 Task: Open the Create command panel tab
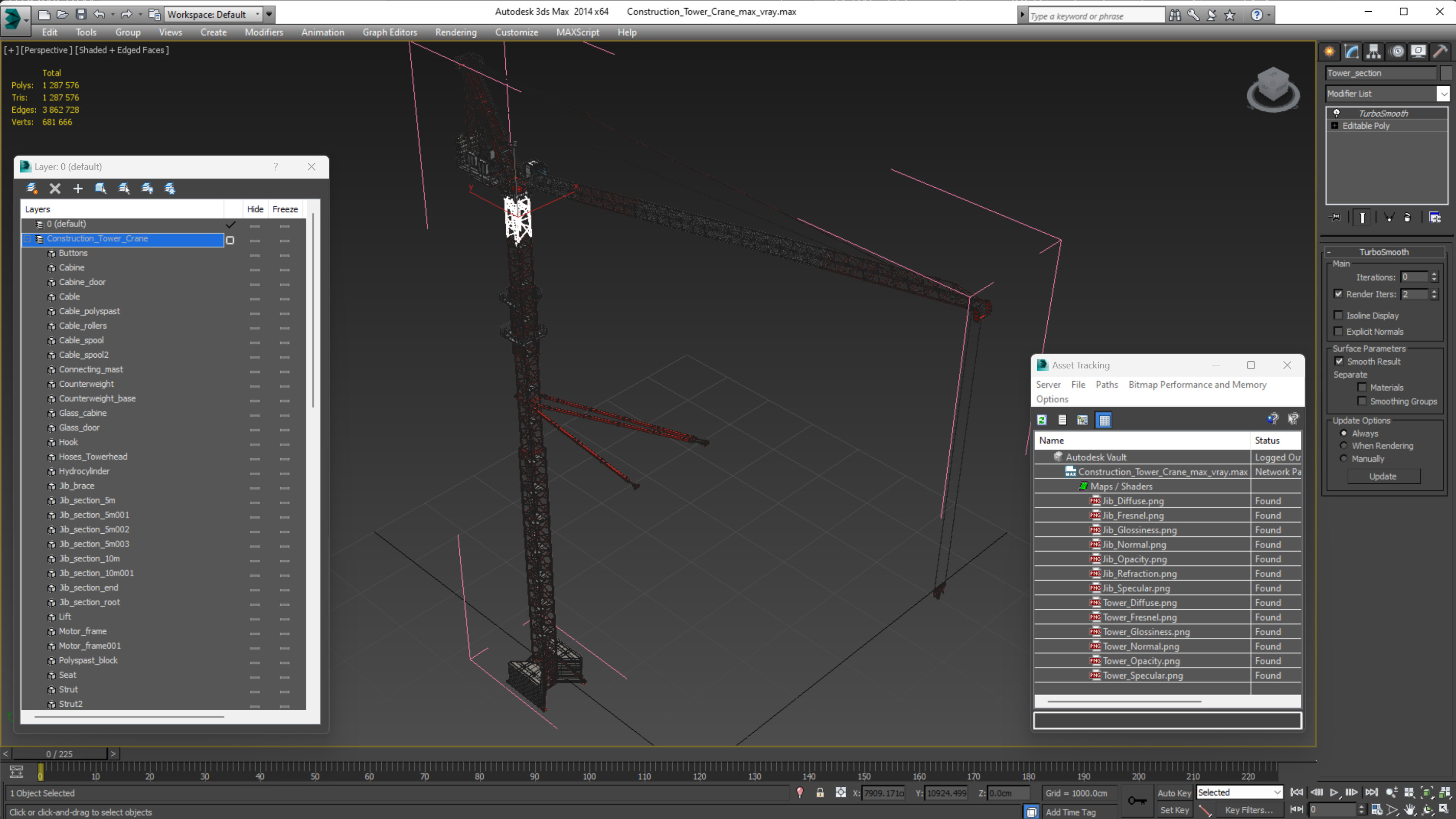[1329, 52]
